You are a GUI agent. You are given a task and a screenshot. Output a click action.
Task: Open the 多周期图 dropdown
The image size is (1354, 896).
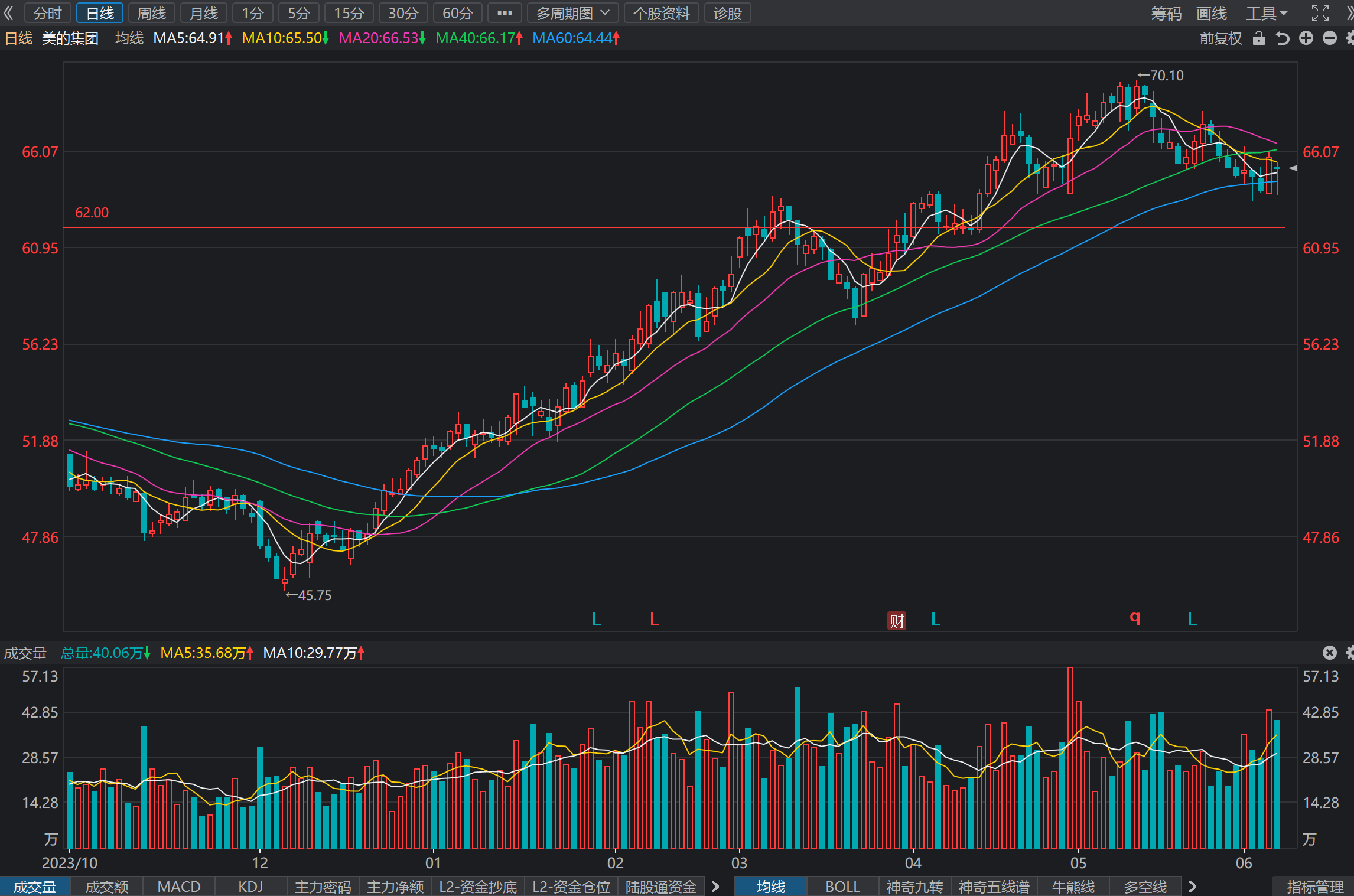click(573, 13)
